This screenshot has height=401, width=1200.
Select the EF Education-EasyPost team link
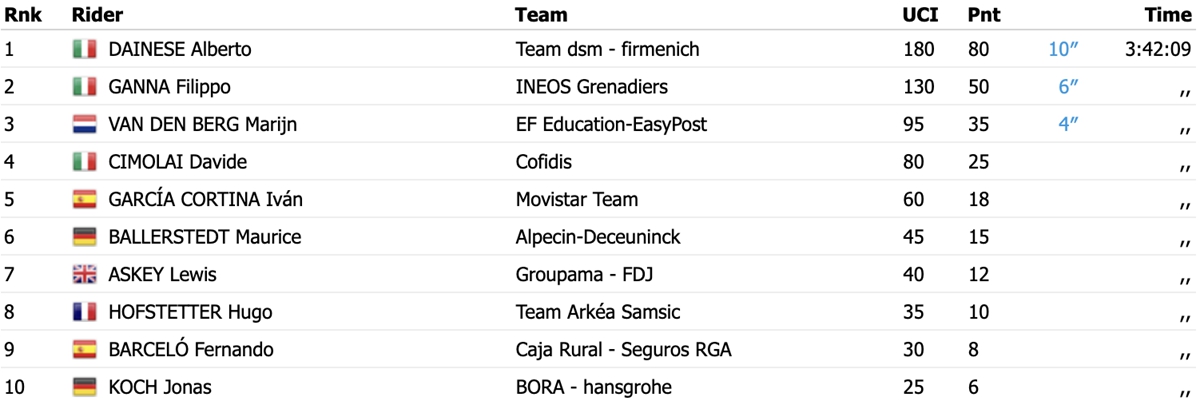pos(611,125)
